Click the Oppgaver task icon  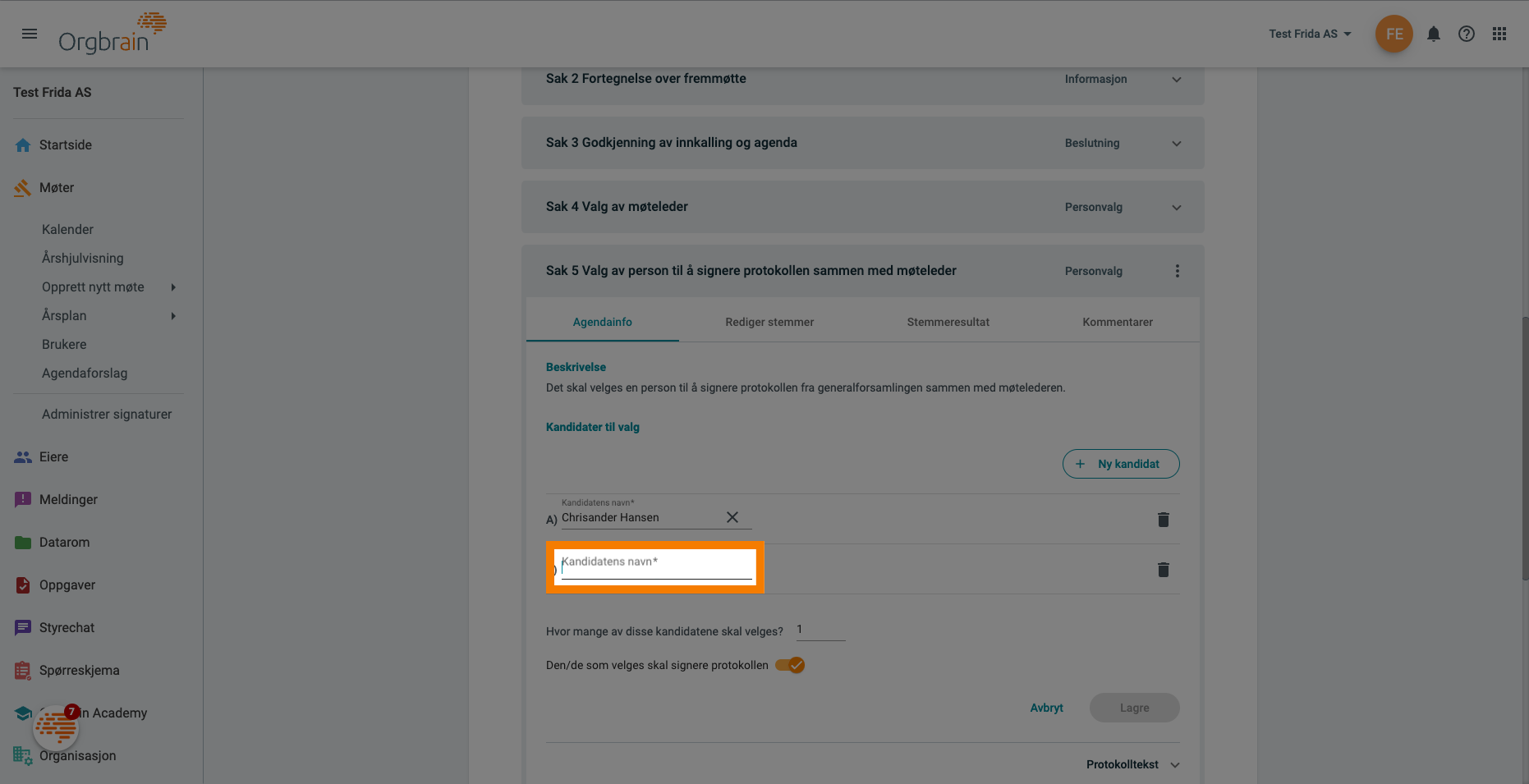23,585
